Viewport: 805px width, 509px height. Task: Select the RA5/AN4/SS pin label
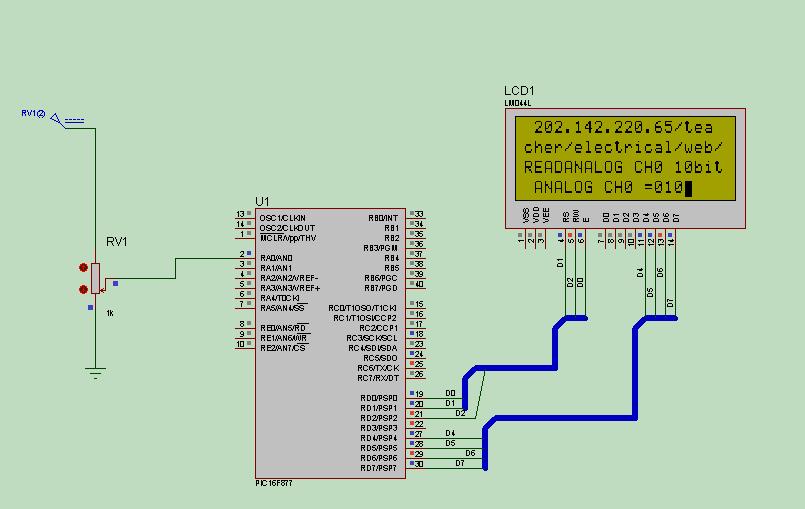[283, 308]
